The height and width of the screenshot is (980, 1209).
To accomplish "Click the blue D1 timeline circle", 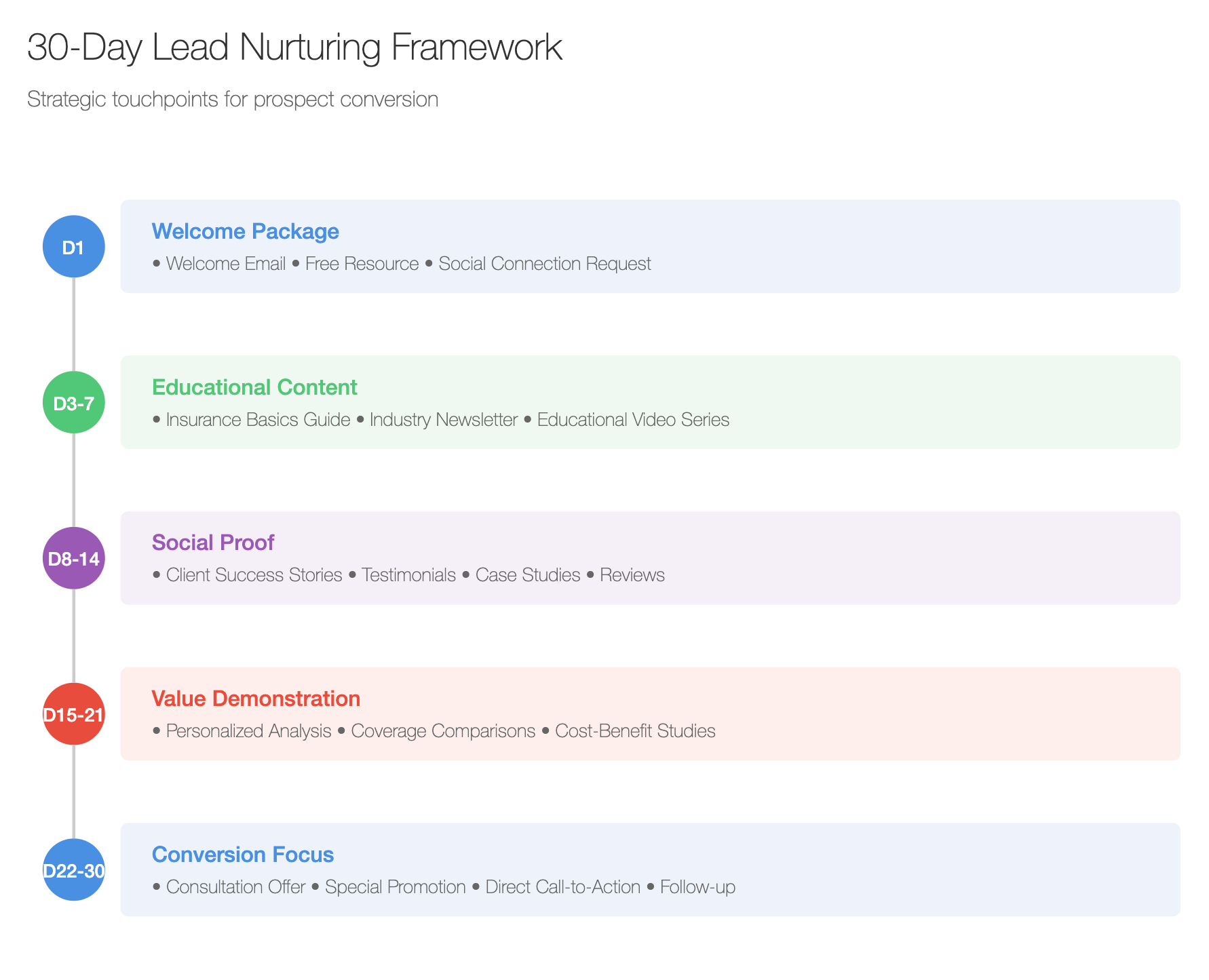I will coord(73,246).
